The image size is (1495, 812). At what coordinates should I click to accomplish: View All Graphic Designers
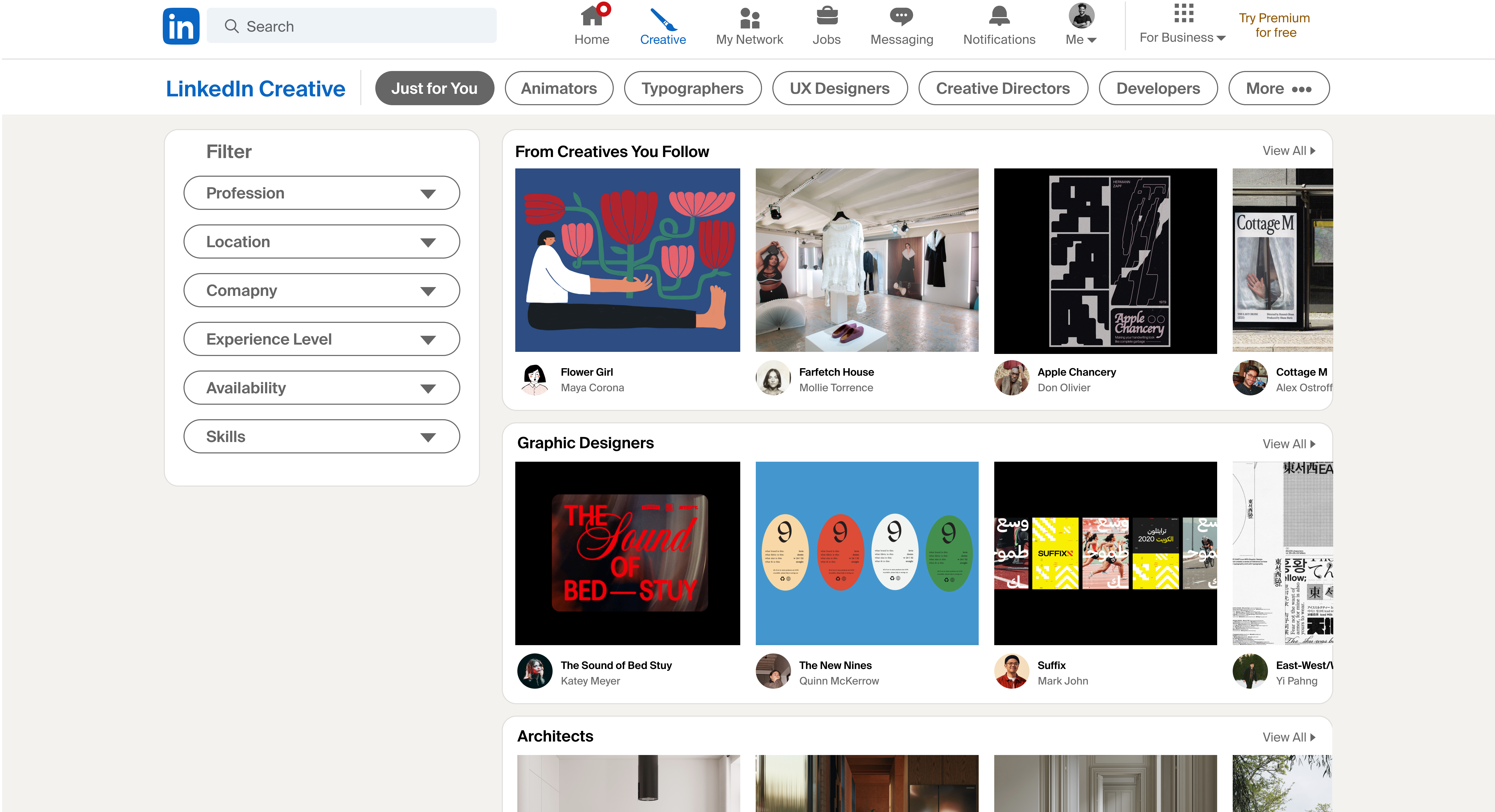pyautogui.click(x=1289, y=444)
